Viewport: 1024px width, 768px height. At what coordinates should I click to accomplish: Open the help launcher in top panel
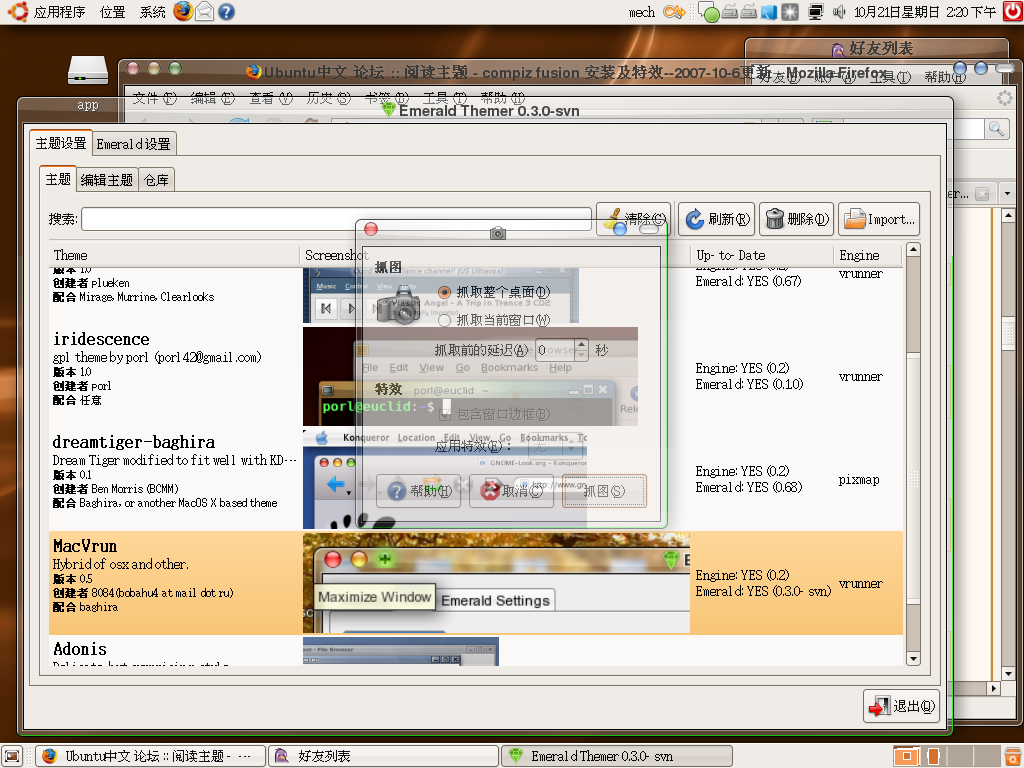[x=226, y=12]
